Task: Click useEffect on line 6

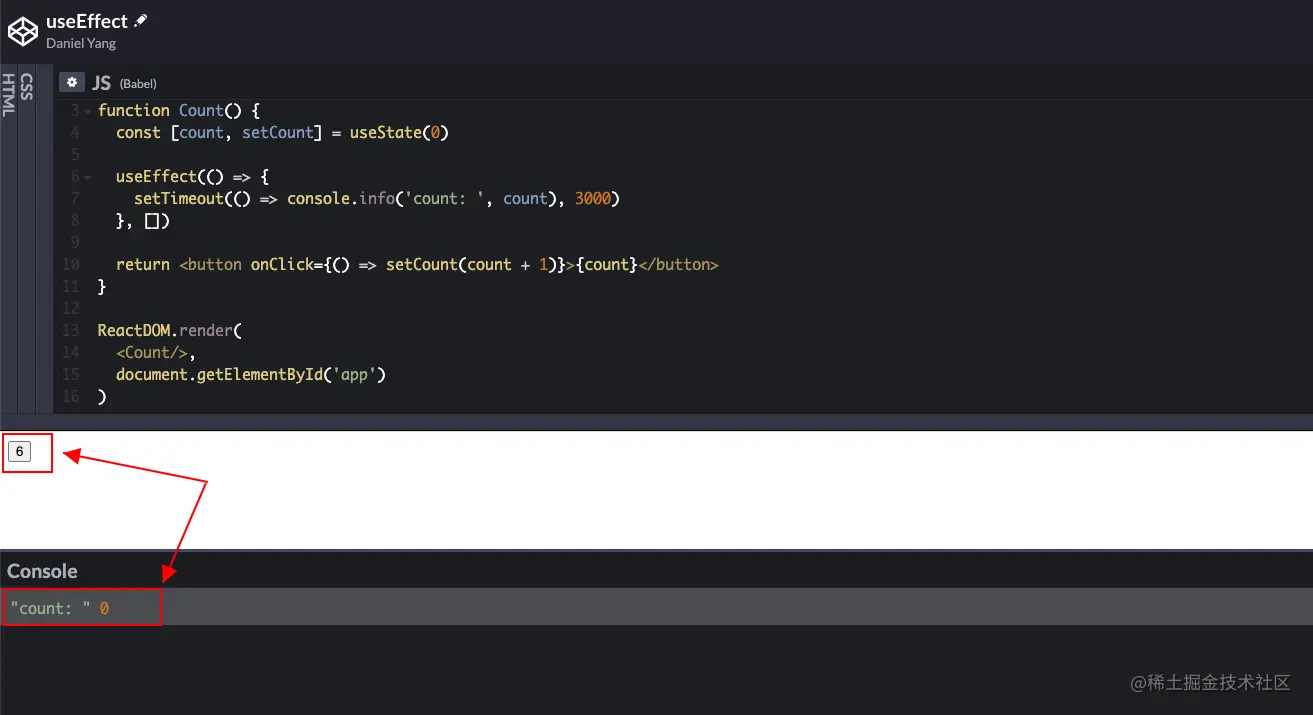Action: (156, 176)
